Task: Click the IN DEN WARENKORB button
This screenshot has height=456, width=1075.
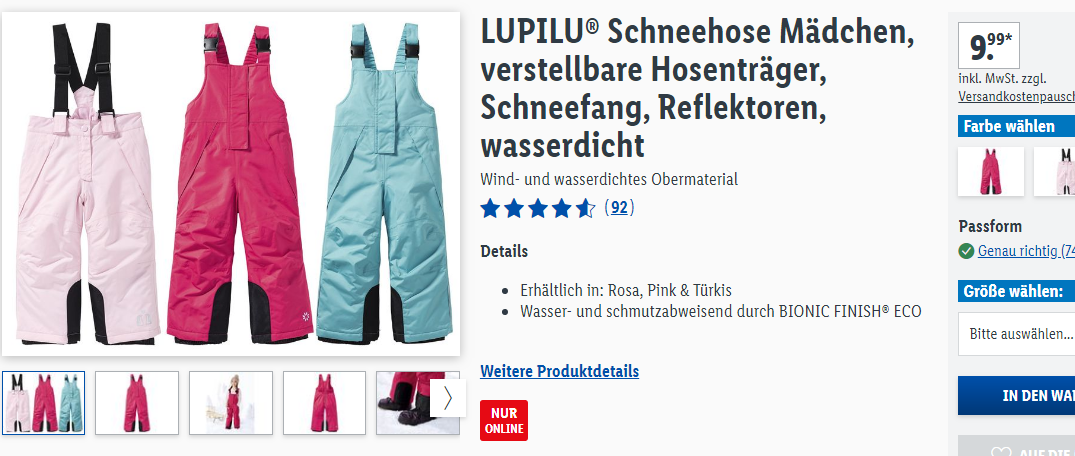Action: tap(1017, 396)
